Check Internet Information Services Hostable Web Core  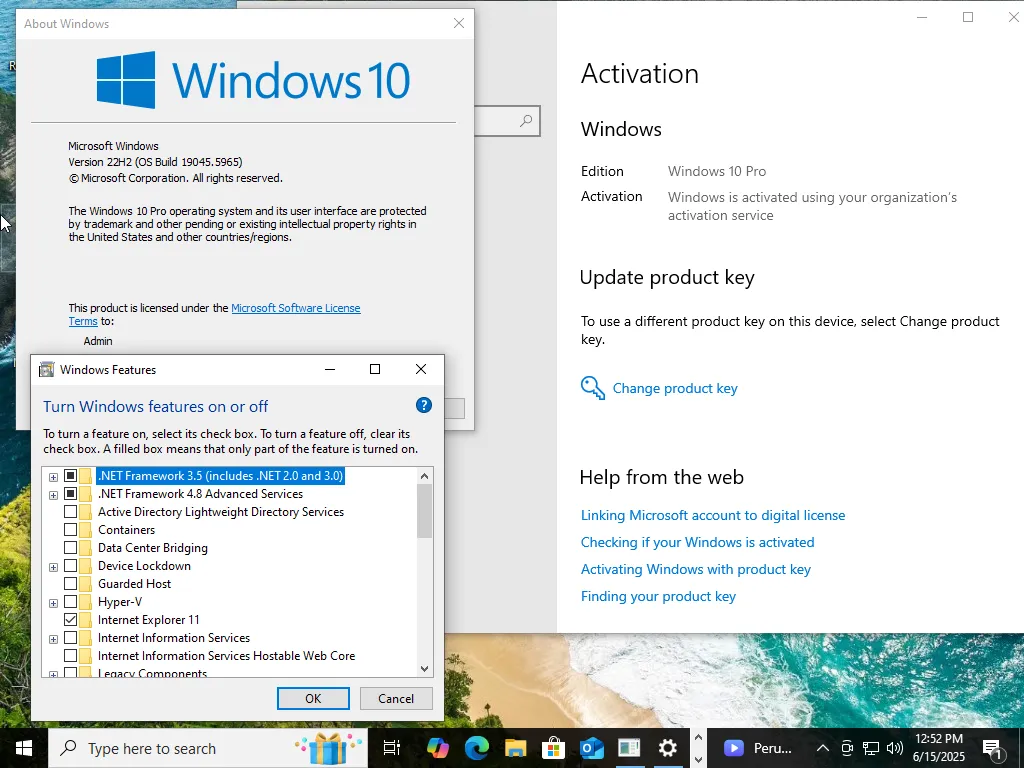pos(71,655)
